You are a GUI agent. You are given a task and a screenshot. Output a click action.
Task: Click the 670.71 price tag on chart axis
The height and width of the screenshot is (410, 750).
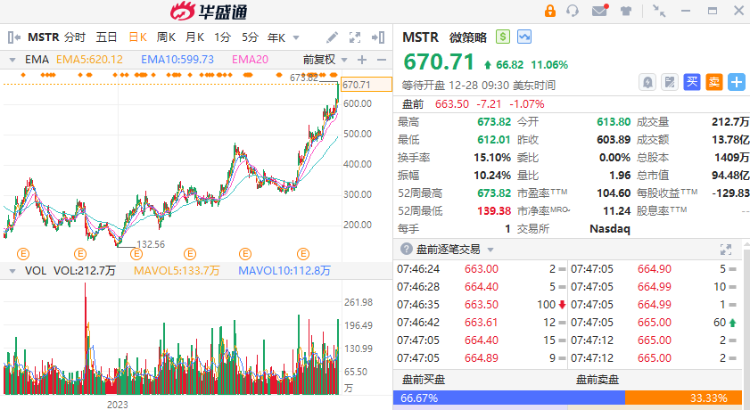pos(366,85)
